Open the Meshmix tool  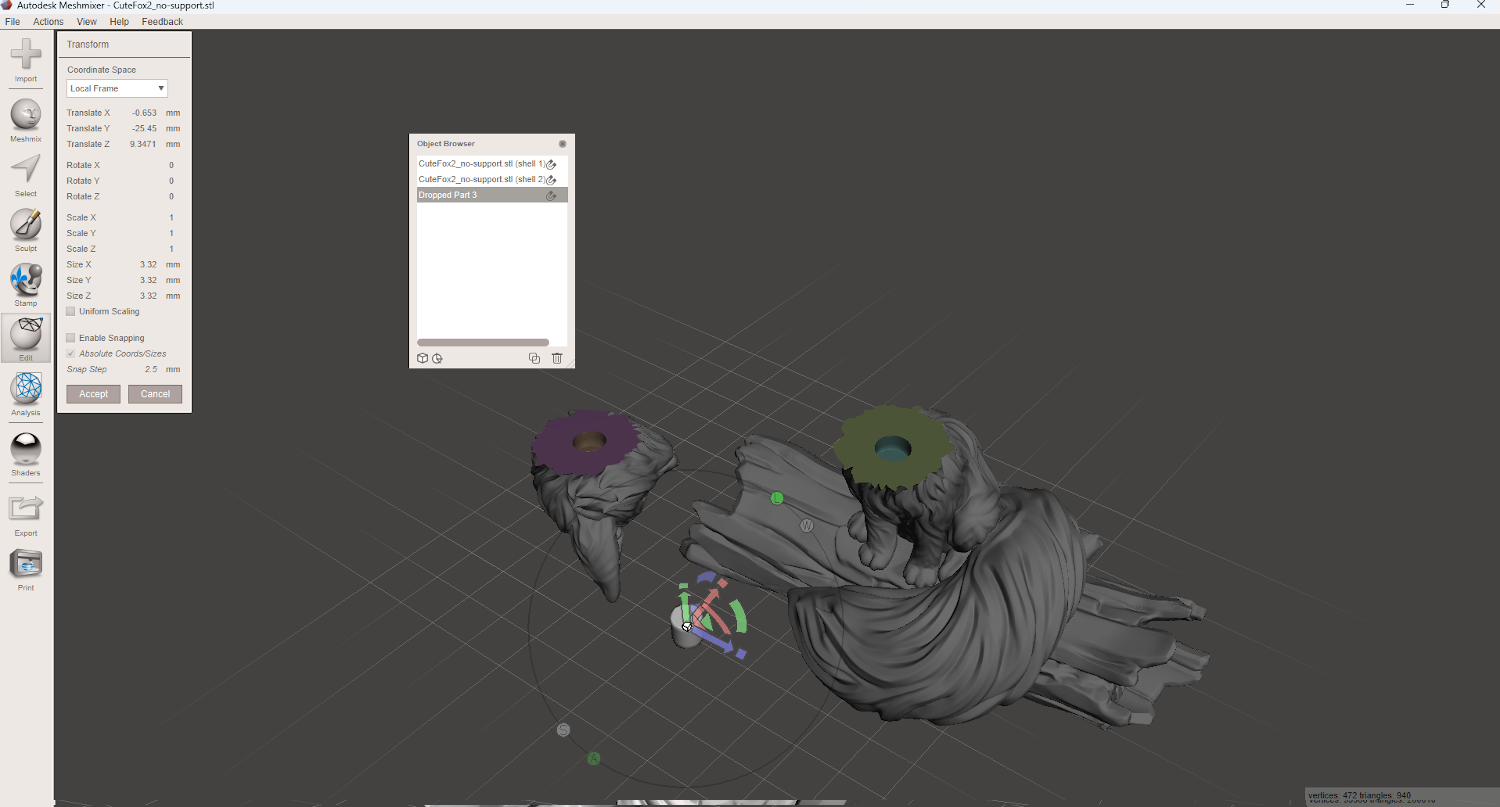[26, 114]
